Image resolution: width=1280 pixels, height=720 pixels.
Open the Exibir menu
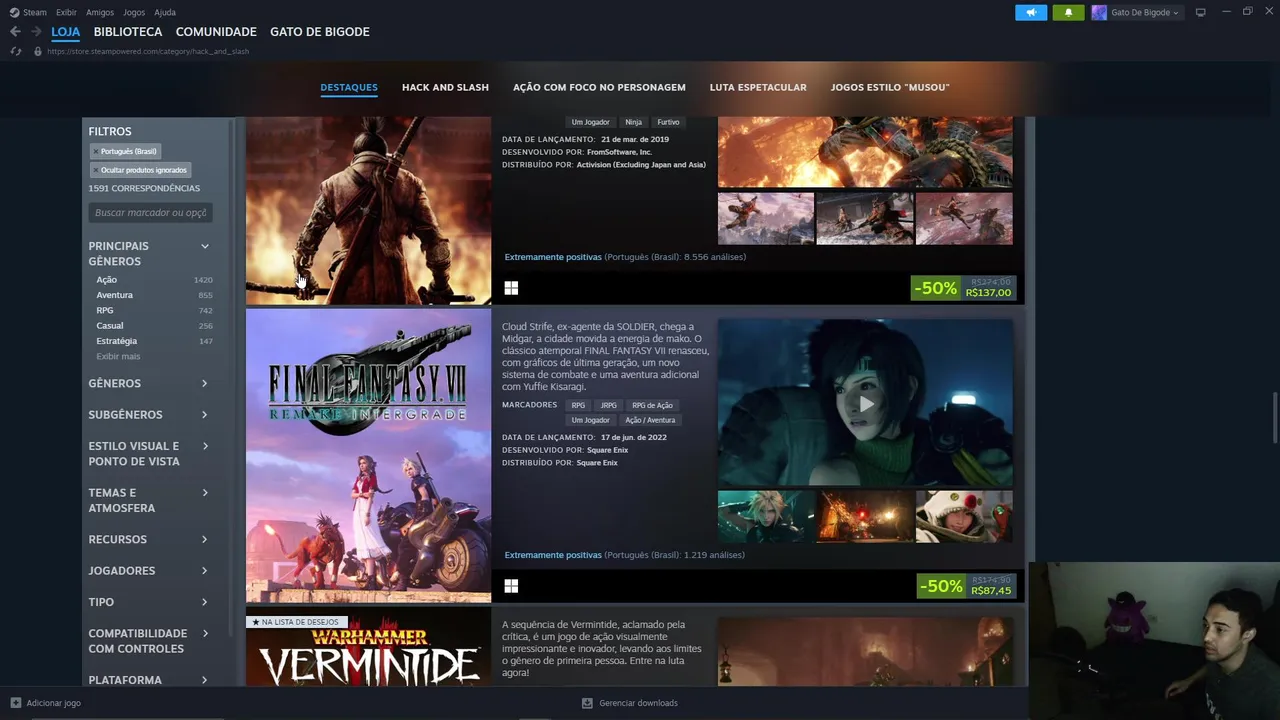(x=66, y=12)
